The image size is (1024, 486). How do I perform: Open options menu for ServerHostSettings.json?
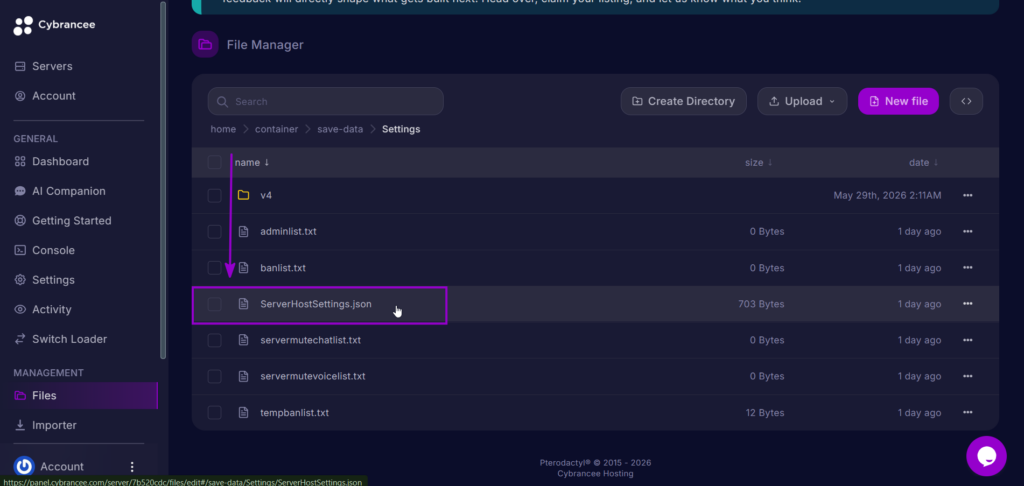967,304
